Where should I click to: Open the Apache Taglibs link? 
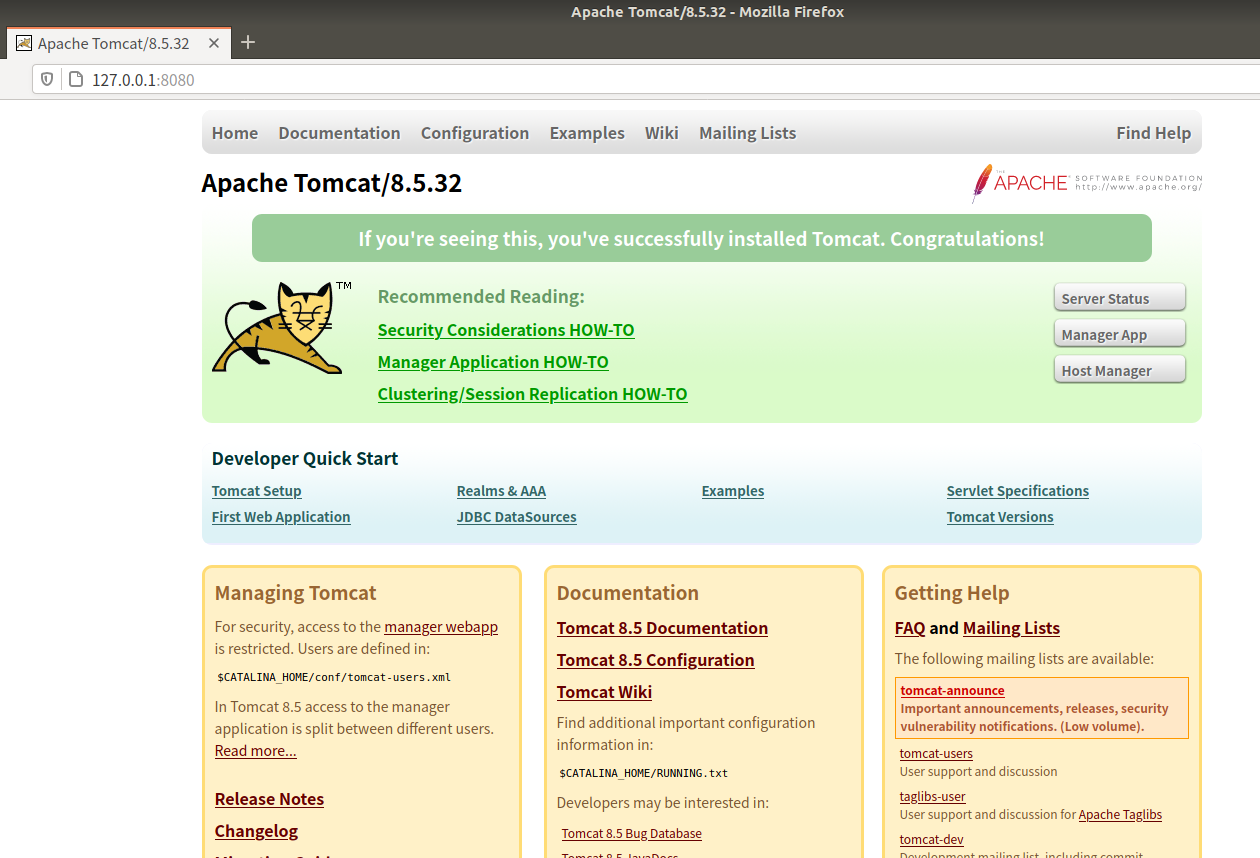coord(1120,815)
